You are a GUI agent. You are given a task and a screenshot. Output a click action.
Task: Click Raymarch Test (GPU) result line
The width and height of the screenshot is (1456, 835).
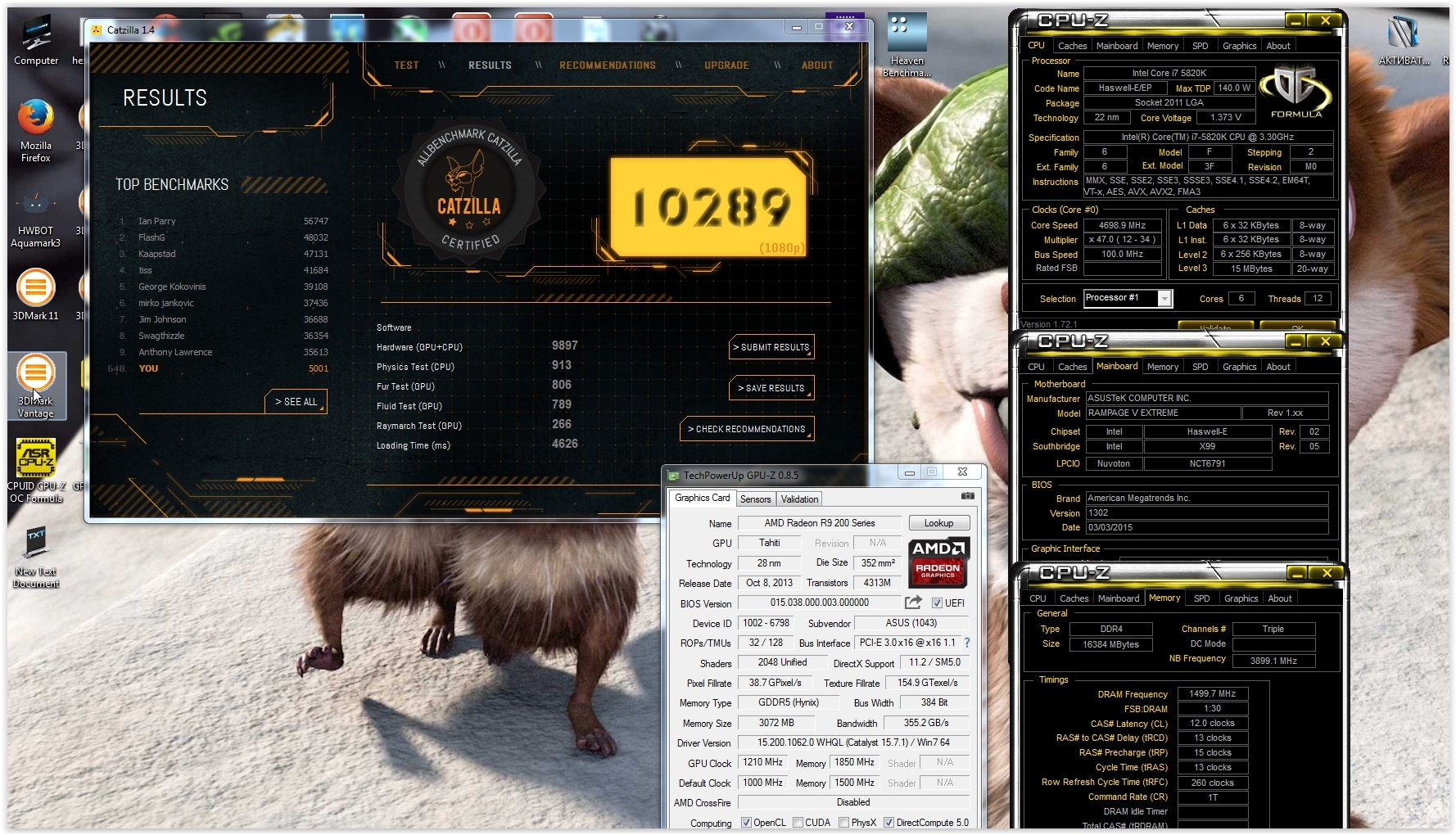point(475,425)
